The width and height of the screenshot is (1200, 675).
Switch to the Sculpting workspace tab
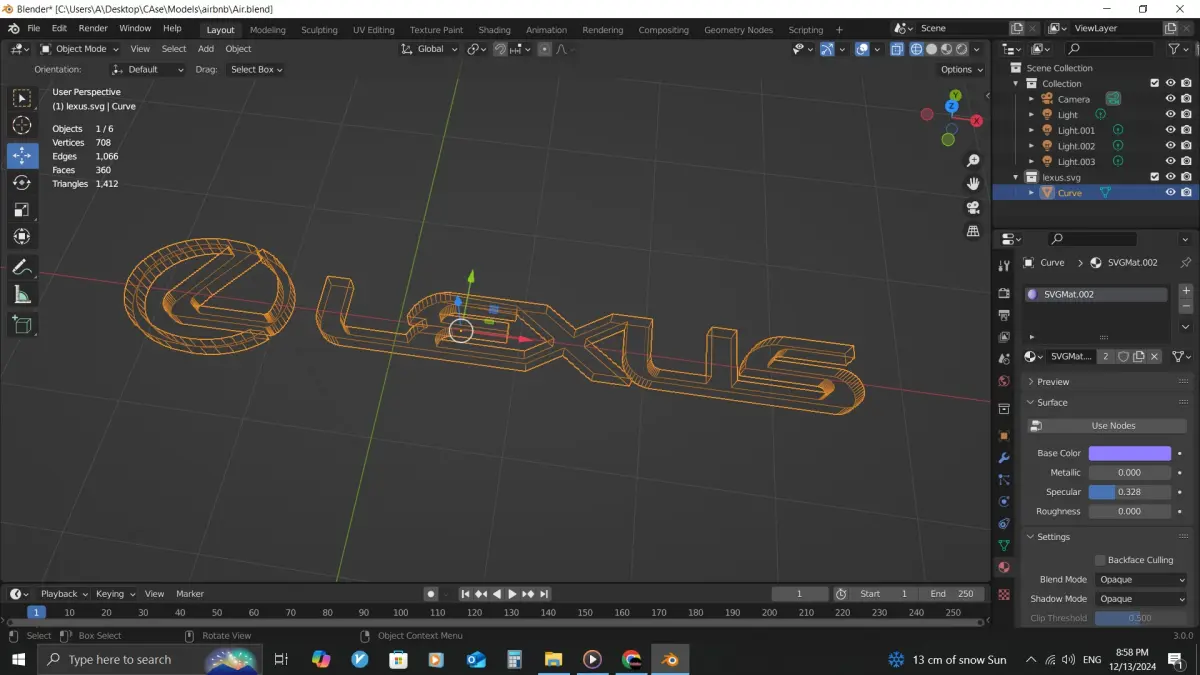319,30
